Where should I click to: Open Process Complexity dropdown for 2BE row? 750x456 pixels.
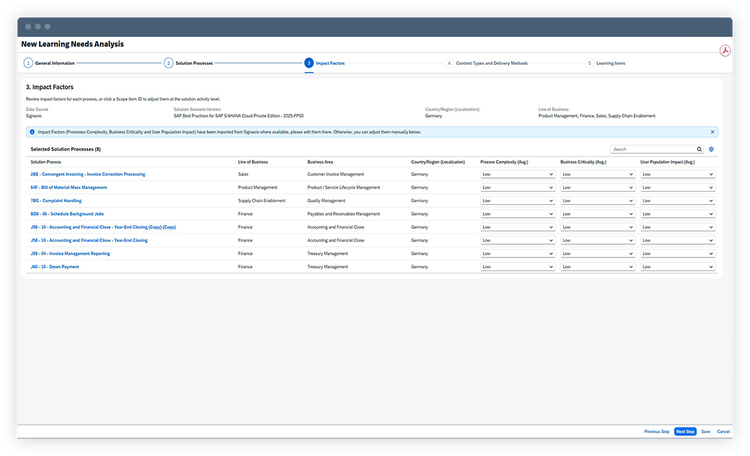coord(518,174)
